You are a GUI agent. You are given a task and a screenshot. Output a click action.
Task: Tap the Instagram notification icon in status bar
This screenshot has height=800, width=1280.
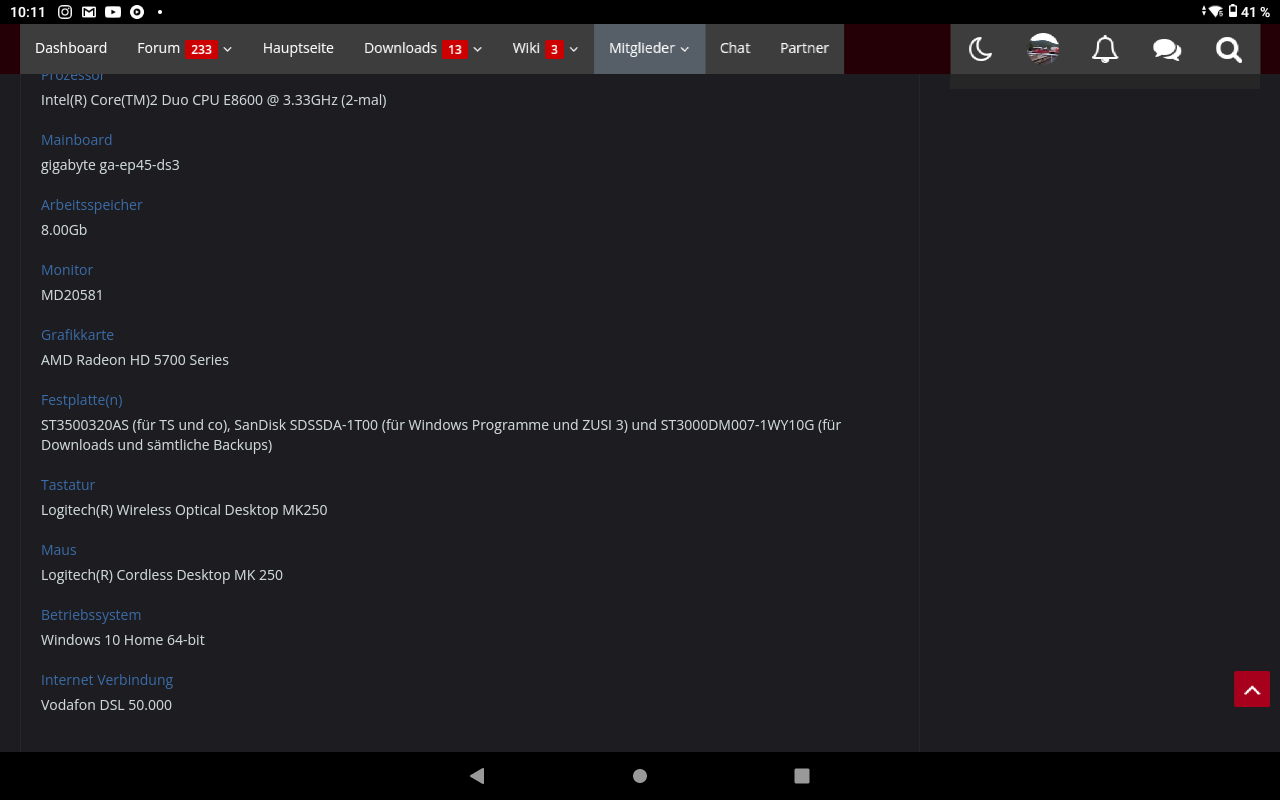click(65, 12)
